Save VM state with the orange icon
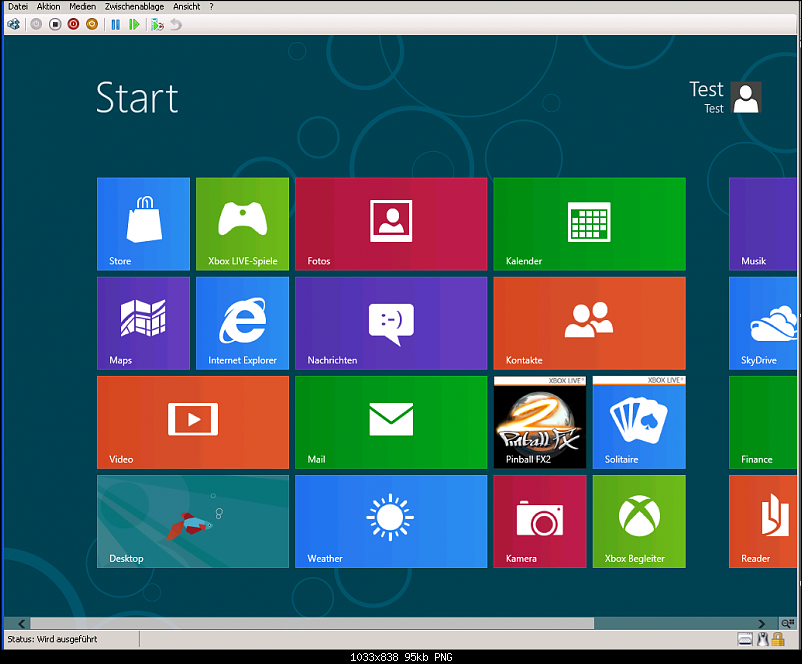Viewport: 802px width, 664px height. click(92, 24)
